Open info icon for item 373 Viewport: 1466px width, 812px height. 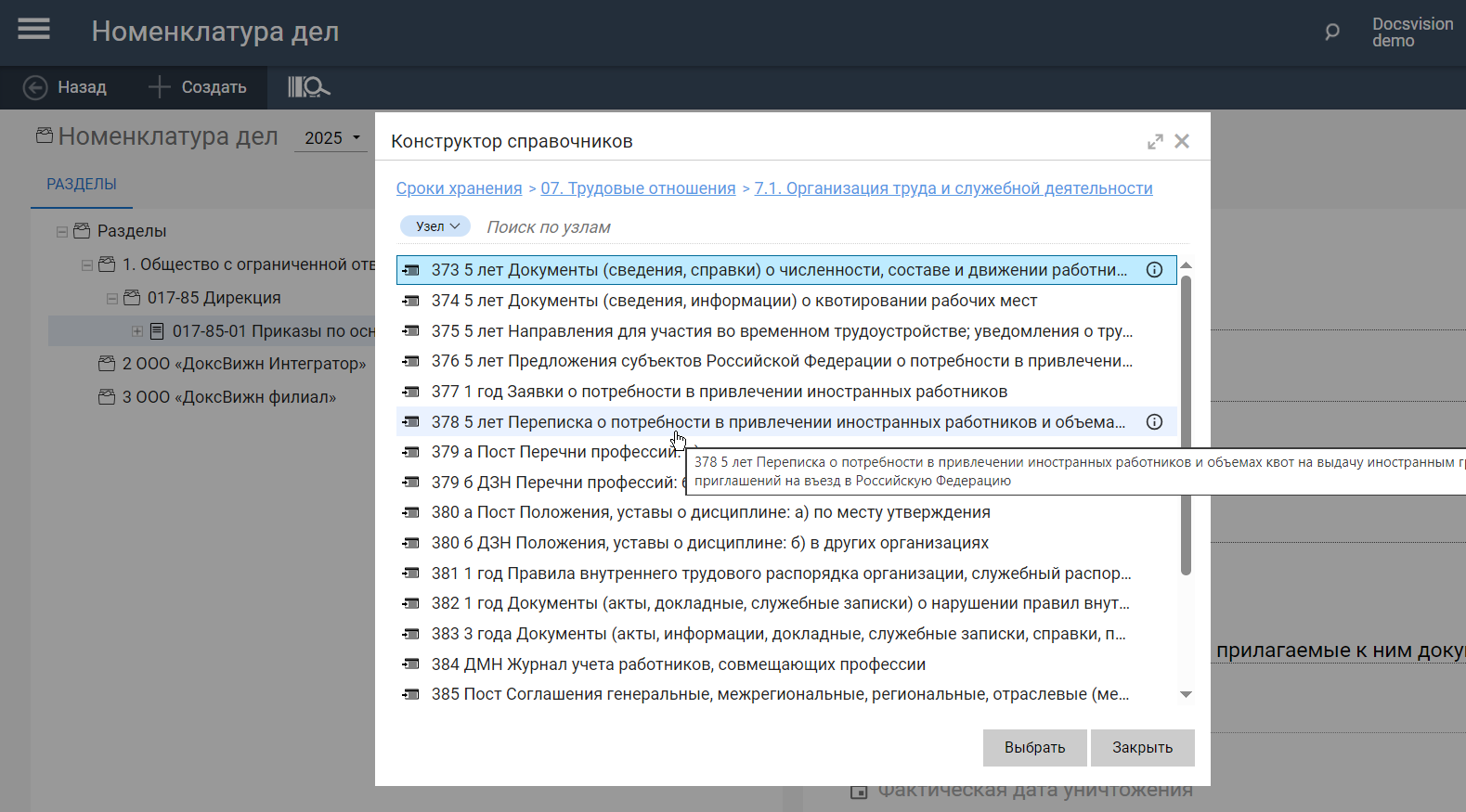(x=1154, y=270)
